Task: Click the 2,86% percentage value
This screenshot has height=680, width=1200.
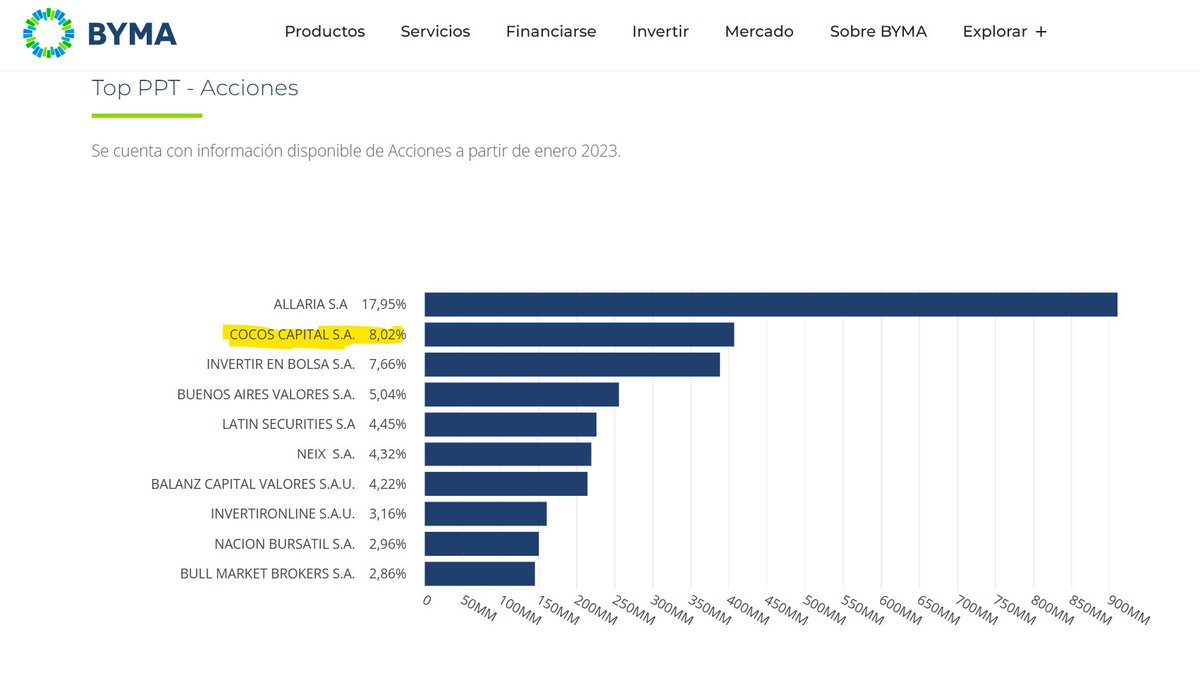Action: (388, 574)
